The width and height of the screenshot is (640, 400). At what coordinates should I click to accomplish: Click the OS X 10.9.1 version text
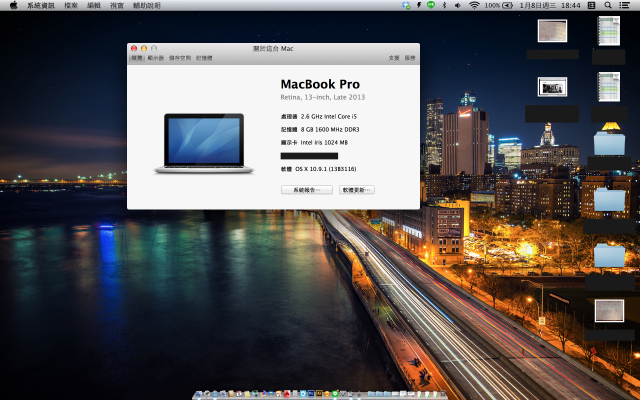325,169
